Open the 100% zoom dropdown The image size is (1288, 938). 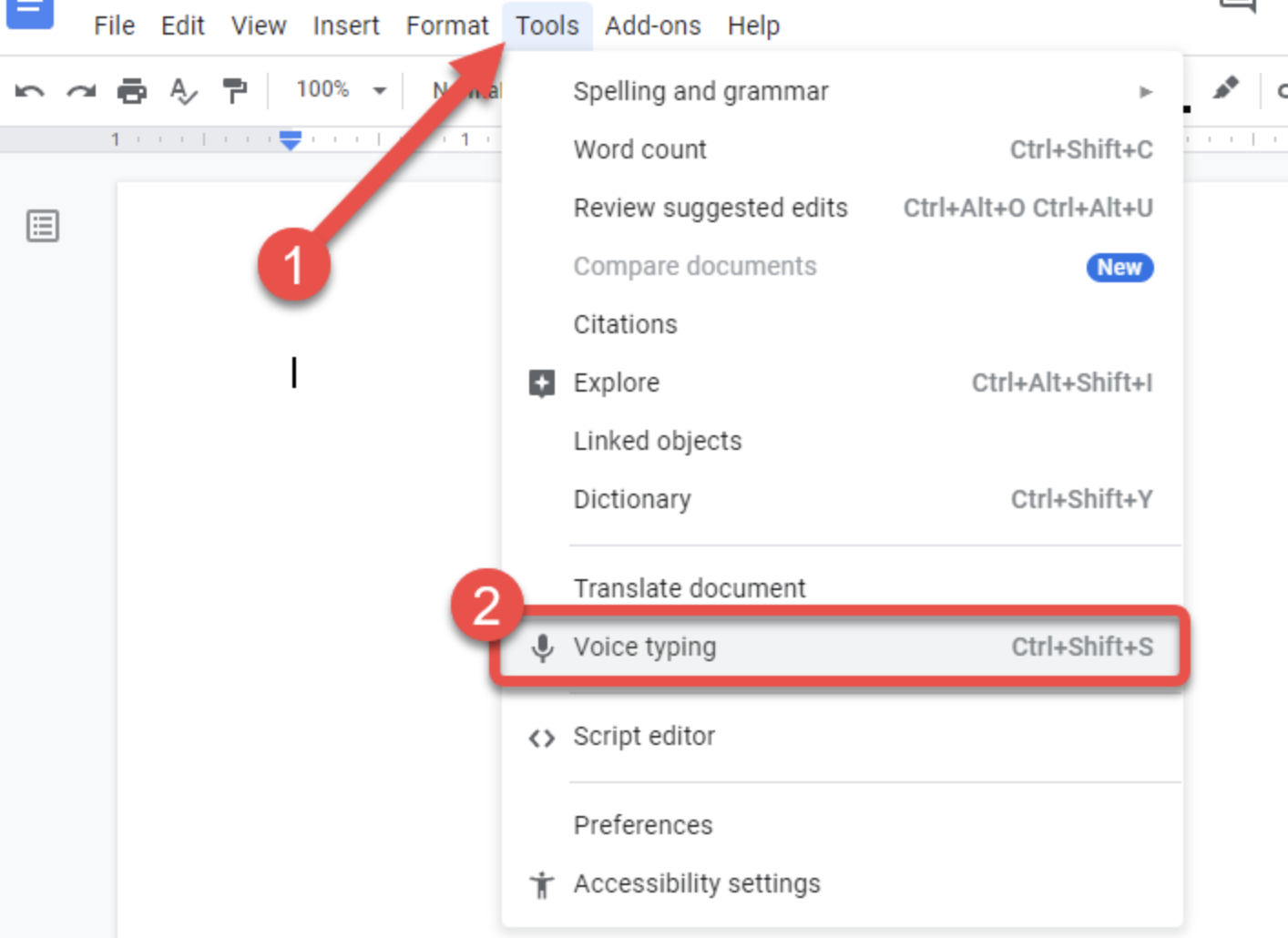tap(341, 90)
